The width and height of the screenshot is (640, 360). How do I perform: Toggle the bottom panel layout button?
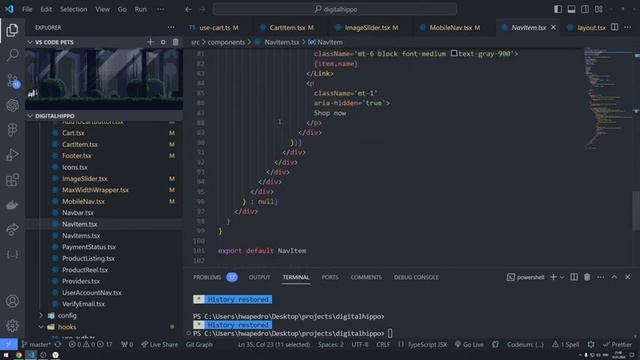571,9
